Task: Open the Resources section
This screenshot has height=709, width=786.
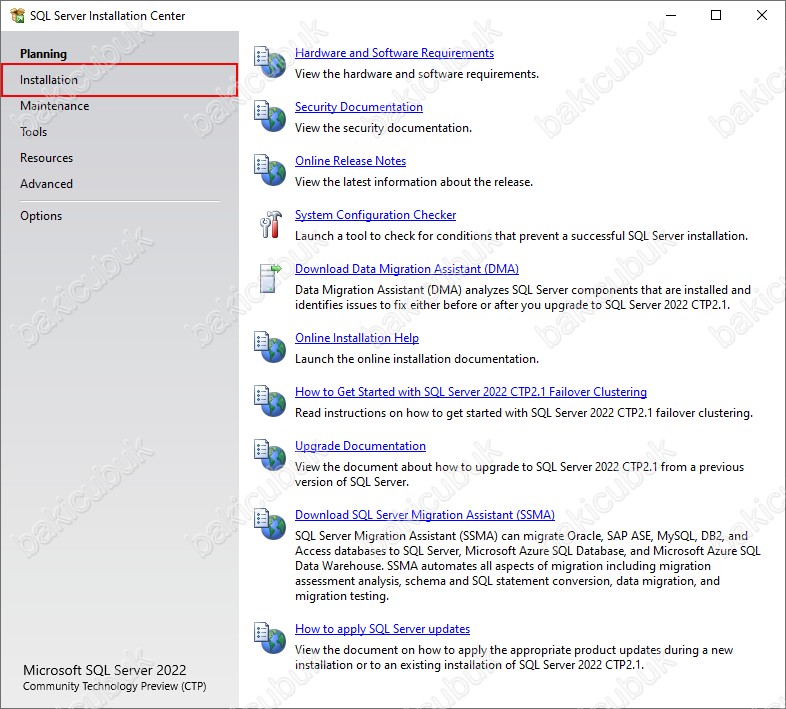Action: click(47, 158)
